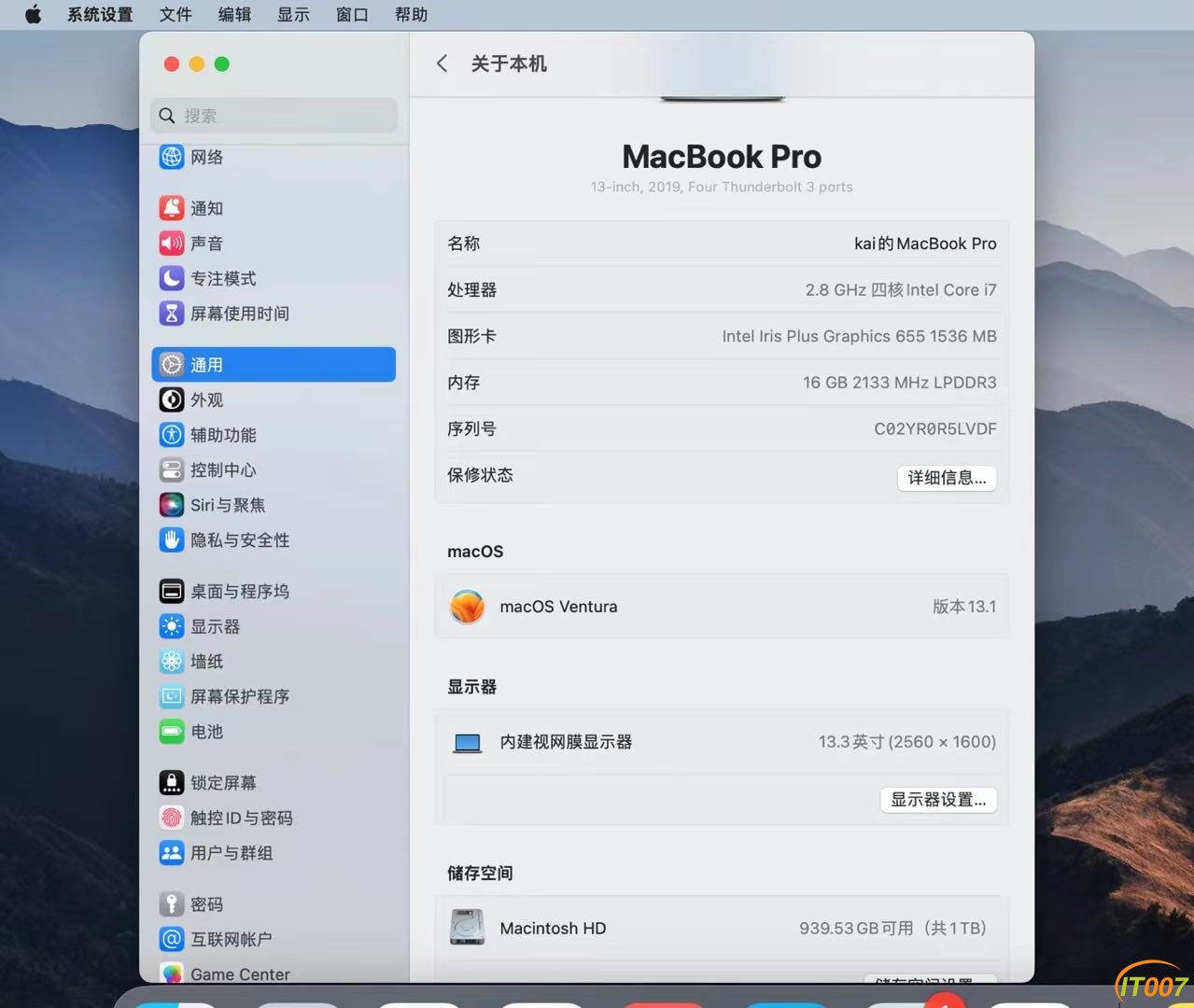
Task: Open Internet Accounts (互联网帐户) @ icon
Action: [x=172, y=939]
